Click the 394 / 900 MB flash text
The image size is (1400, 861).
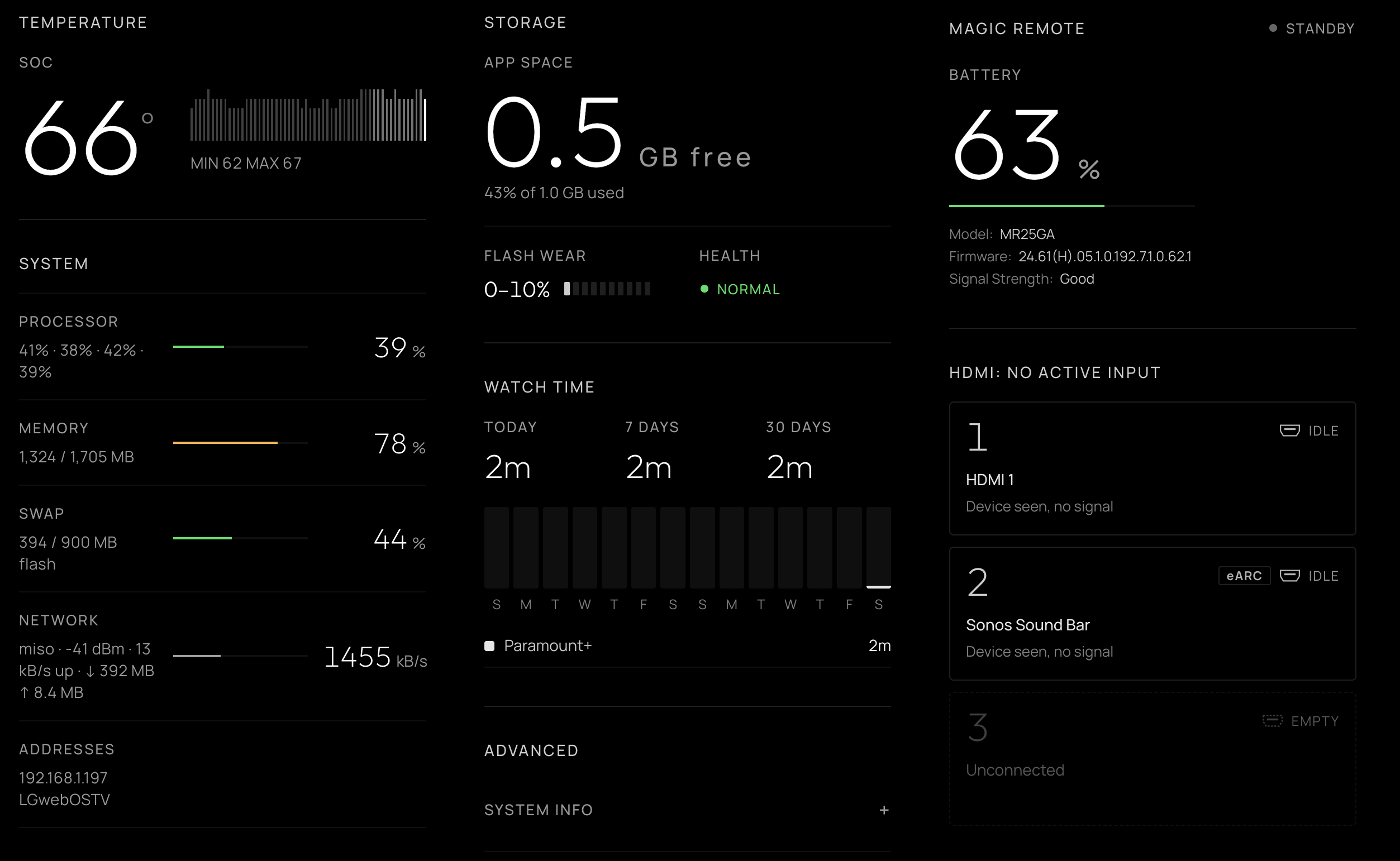68,553
